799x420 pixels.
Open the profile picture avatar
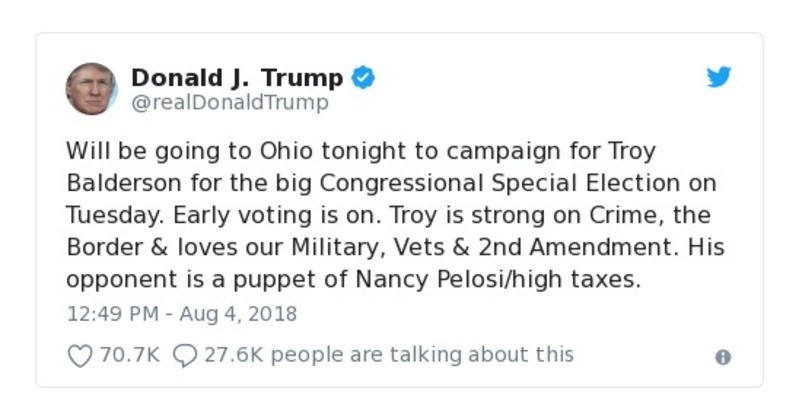92,88
